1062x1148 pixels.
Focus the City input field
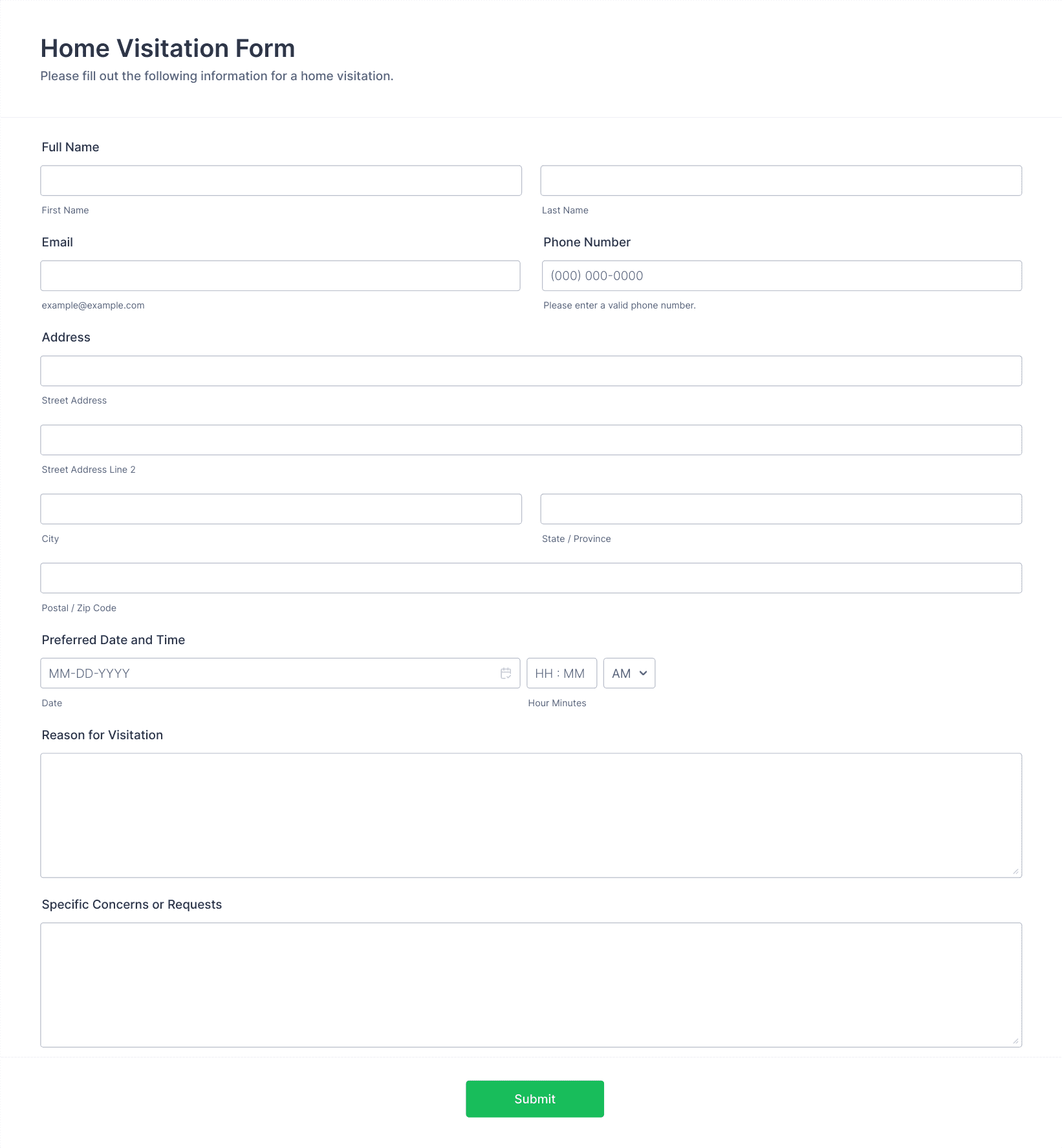tap(281, 509)
